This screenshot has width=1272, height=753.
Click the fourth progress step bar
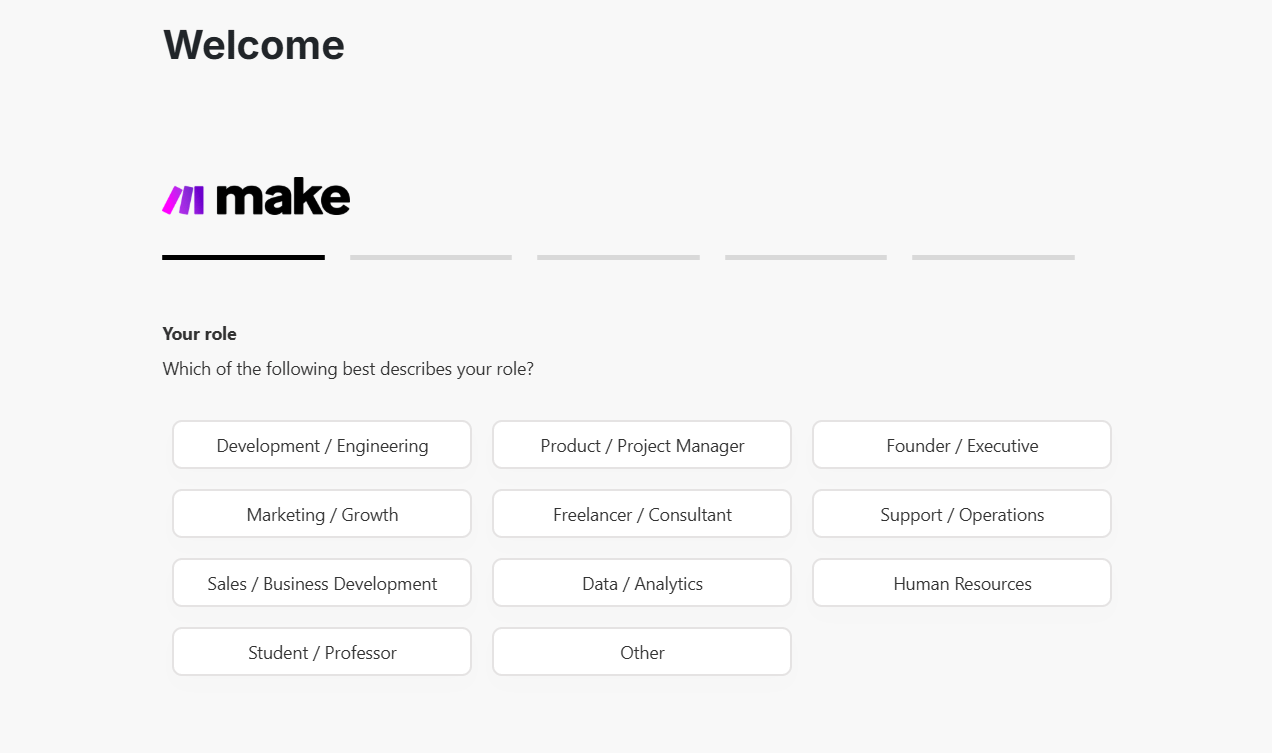coord(806,257)
